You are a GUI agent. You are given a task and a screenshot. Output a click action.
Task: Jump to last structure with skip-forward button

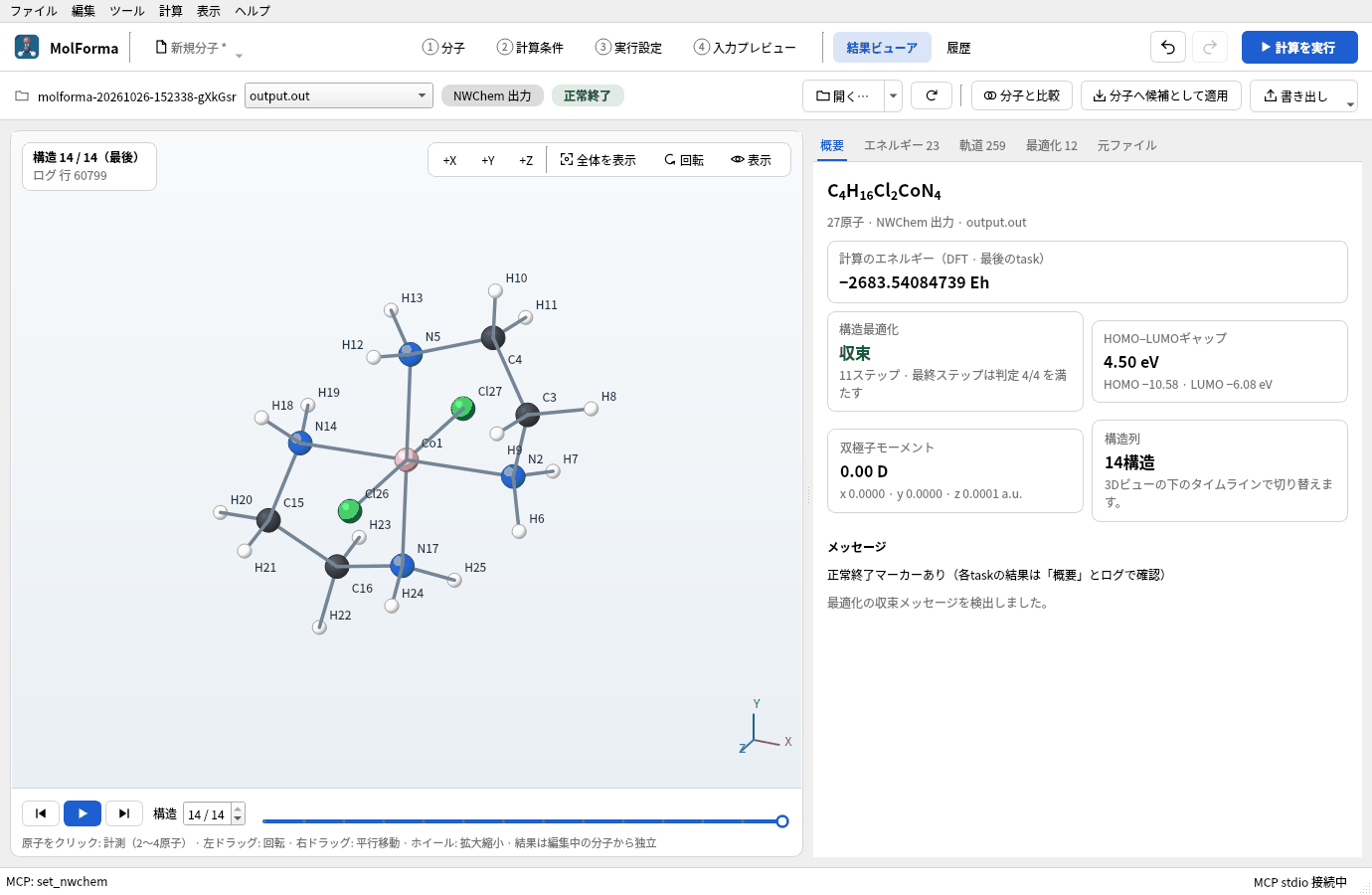(124, 813)
